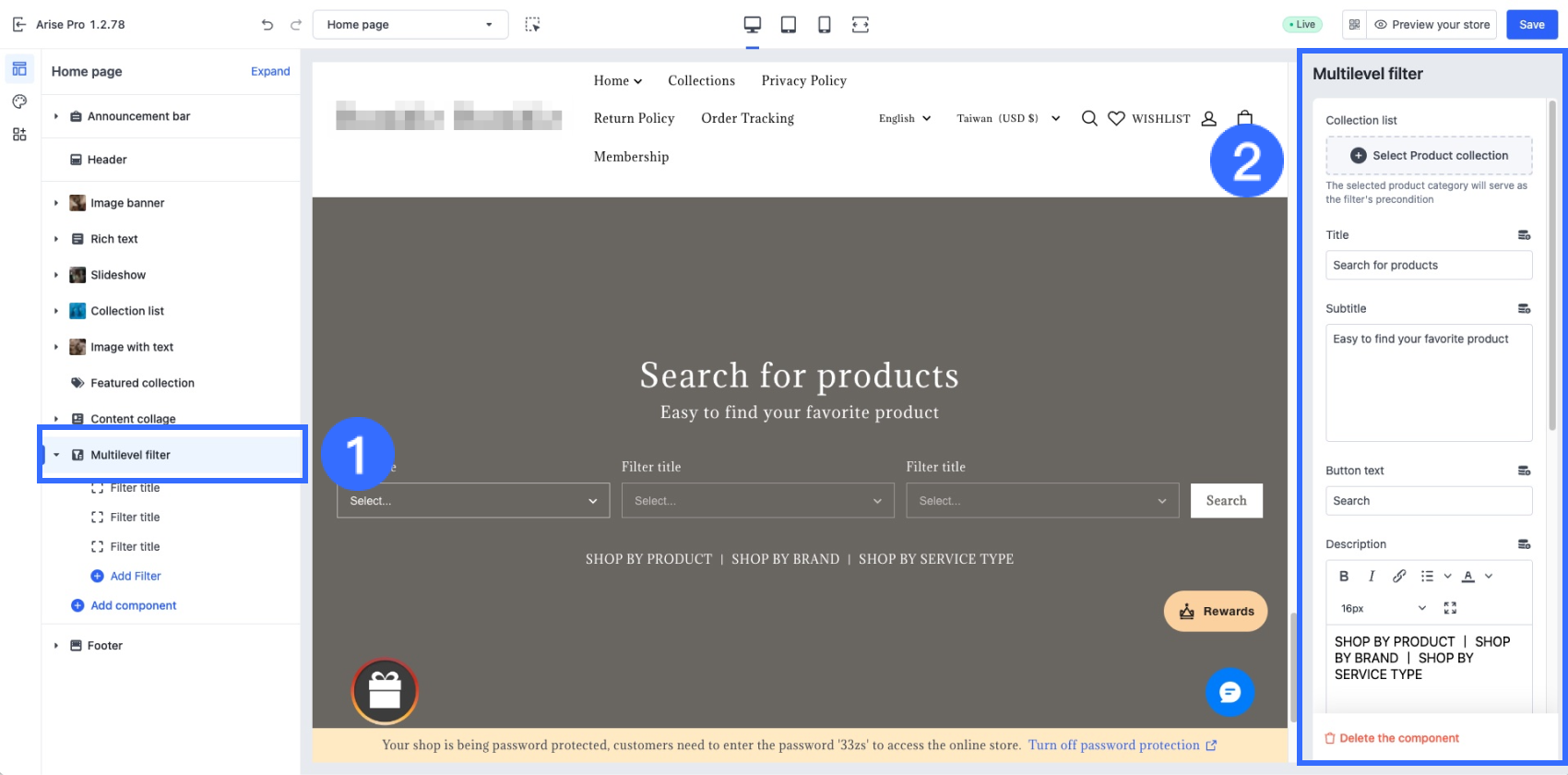Screen dimensions: 1568x775
Task: Open the text color picker
Action: pyautogui.click(x=1469, y=577)
